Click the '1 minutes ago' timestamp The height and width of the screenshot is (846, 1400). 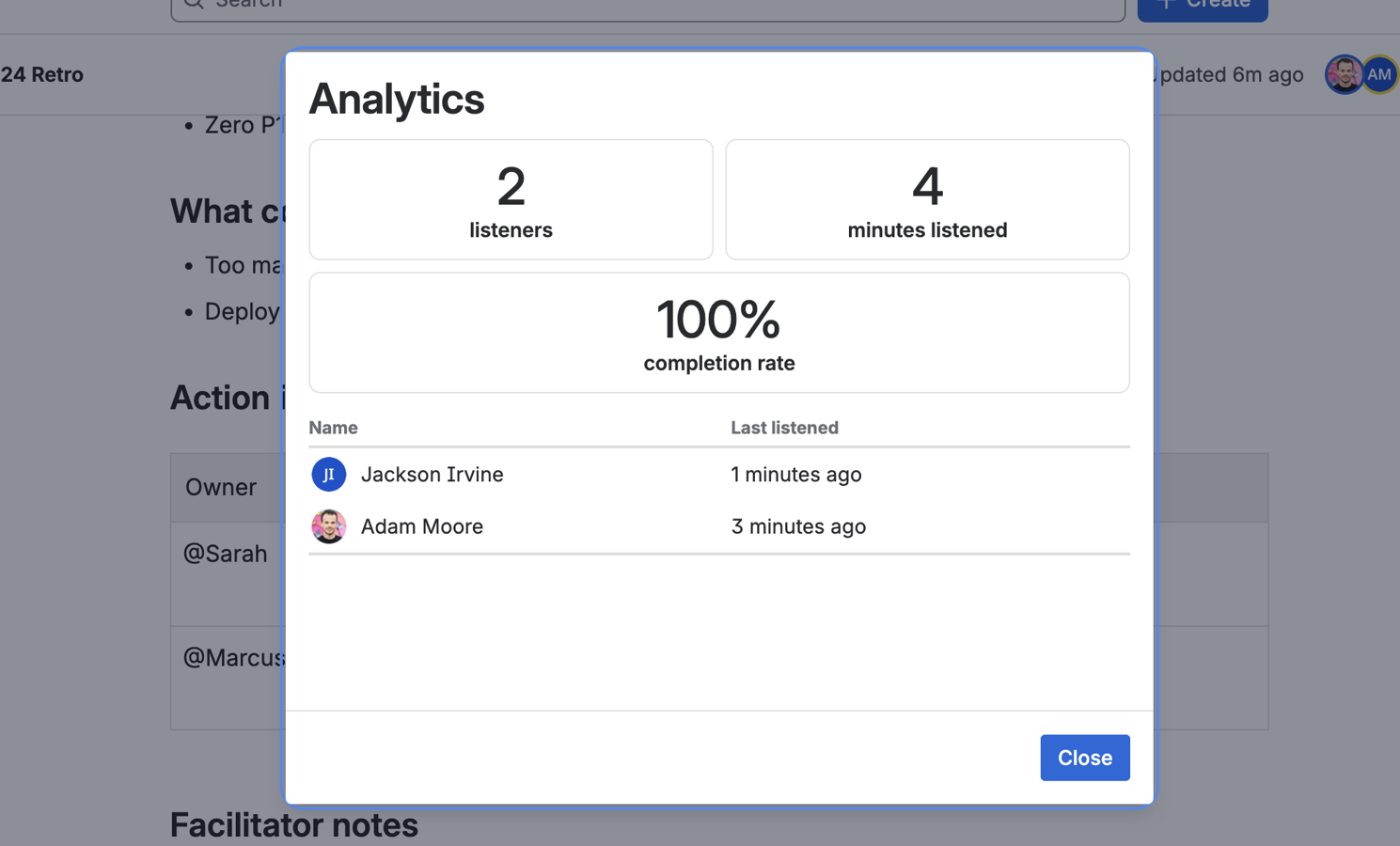point(795,475)
